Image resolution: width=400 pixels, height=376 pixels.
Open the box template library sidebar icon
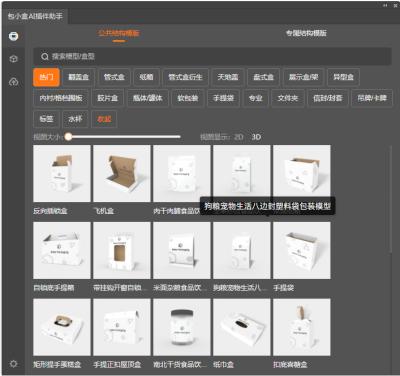click(x=14, y=36)
